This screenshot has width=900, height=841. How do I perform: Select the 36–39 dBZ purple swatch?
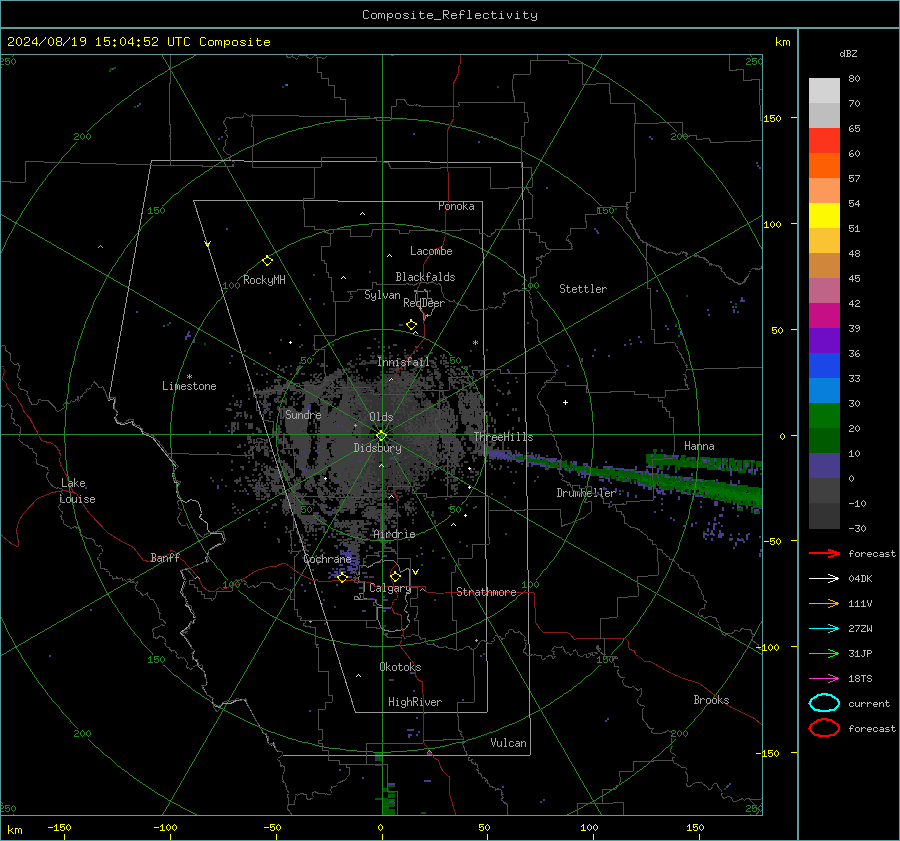[x=824, y=341]
